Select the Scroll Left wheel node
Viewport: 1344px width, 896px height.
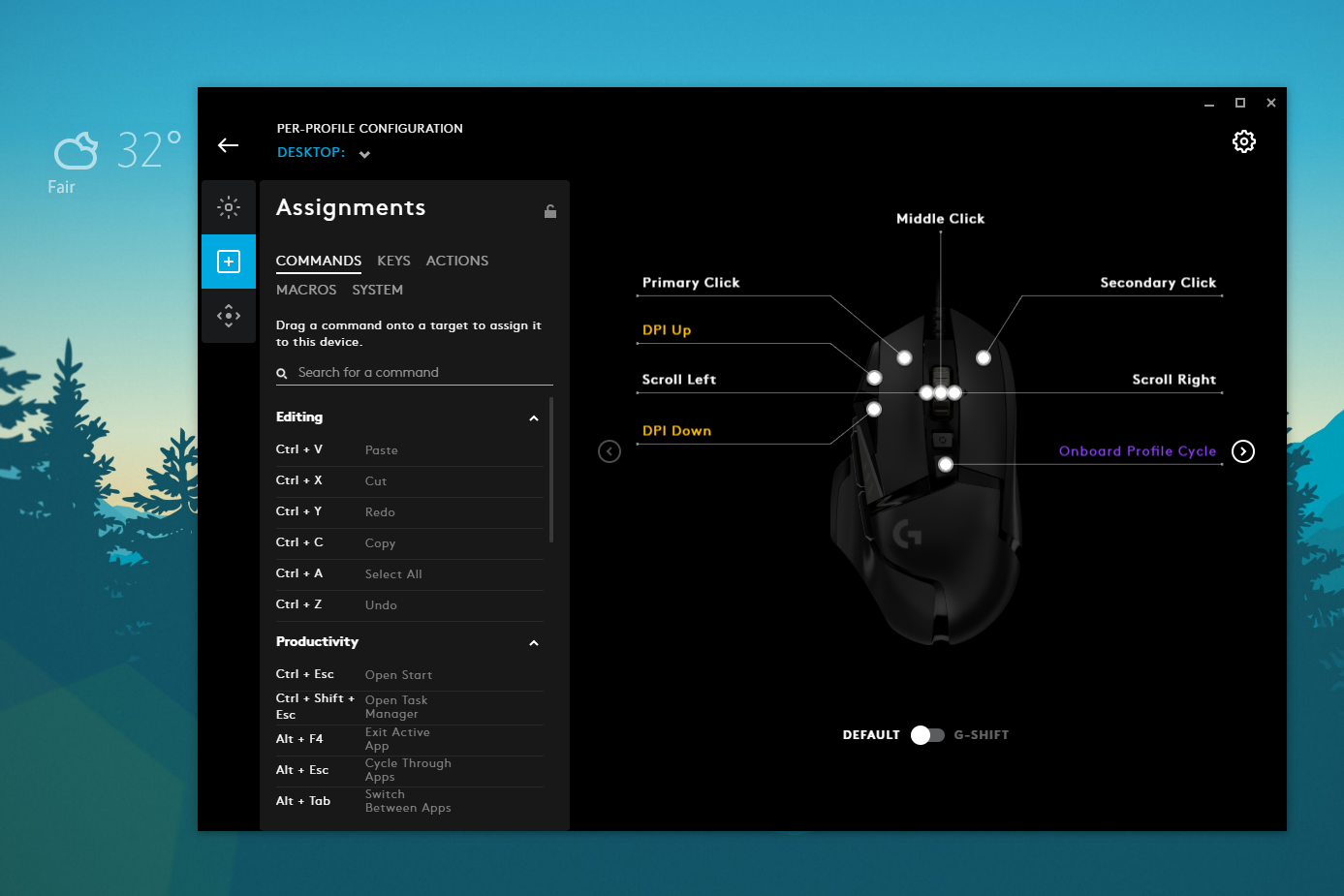pyautogui.click(x=926, y=392)
